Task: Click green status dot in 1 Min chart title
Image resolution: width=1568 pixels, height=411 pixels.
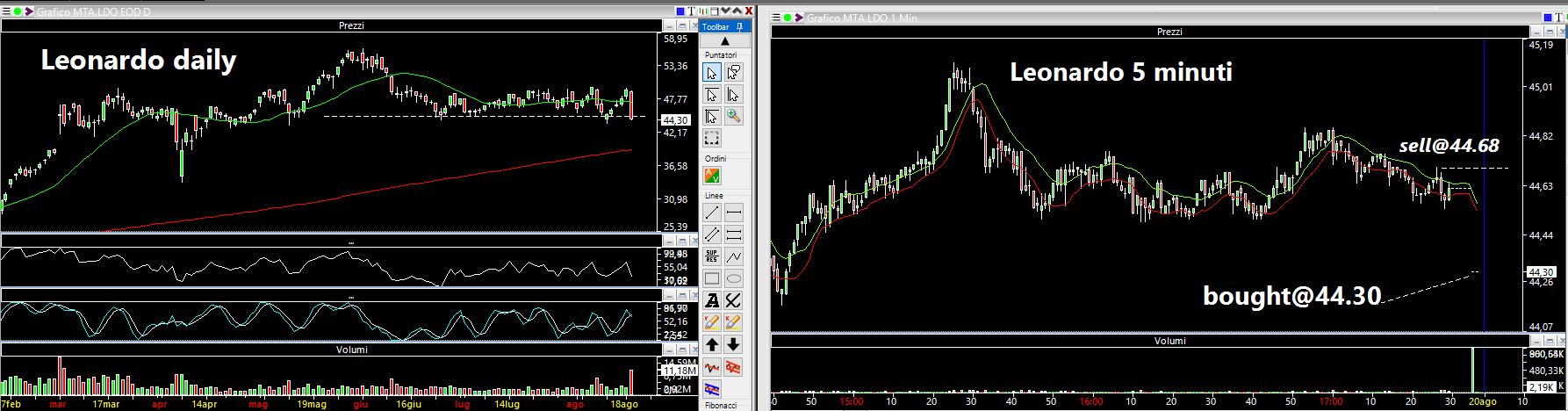Action: pos(788,17)
